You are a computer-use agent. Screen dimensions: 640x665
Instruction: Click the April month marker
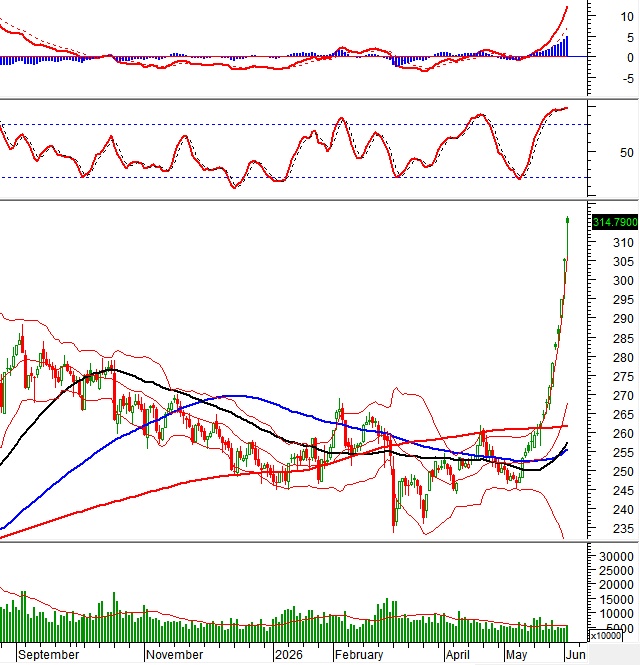(457, 654)
